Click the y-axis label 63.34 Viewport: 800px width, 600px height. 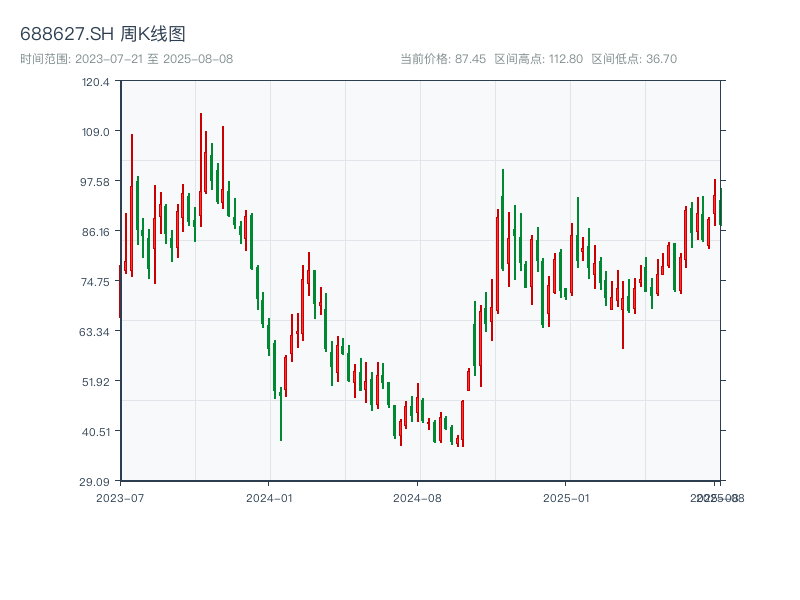coord(94,332)
